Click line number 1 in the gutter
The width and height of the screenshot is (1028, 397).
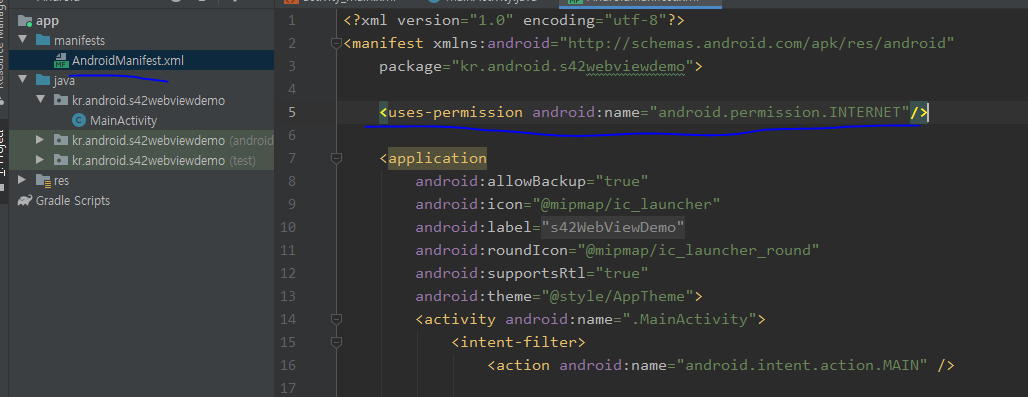[x=291, y=20]
